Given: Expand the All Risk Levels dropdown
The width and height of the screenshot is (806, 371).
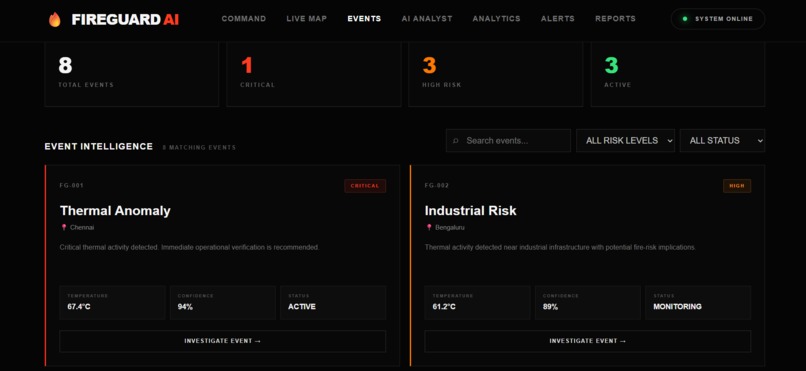Looking at the screenshot, I should coord(626,140).
